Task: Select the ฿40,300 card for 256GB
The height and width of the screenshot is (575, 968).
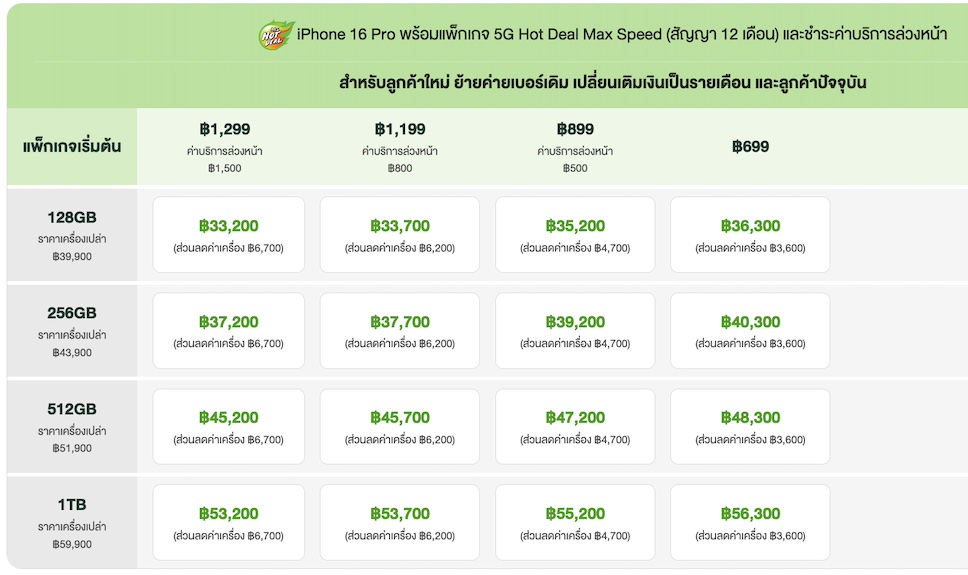Action: (750, 331)
